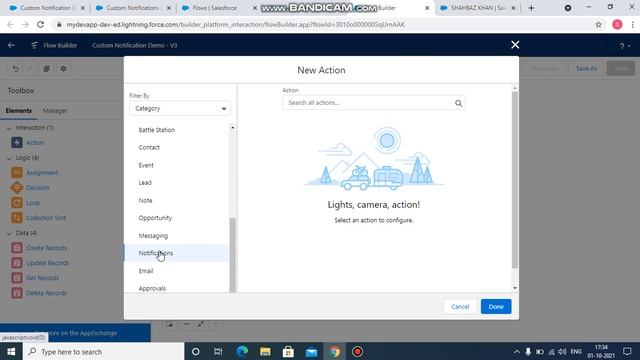Viewport: 640px width, 360px height.
Task: Open Windows Start menu
Action: pyautogui.click(x=11, y=351)
